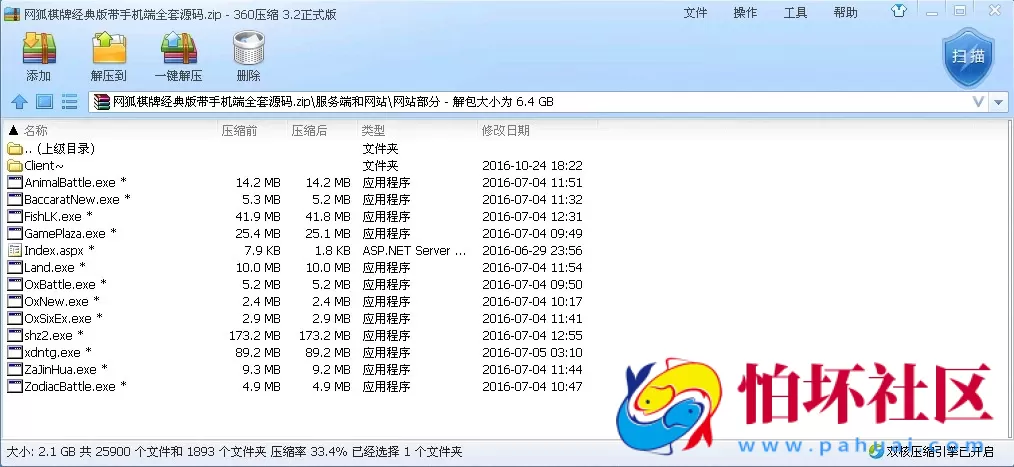Select the "OxNew.exe *" file name
Screen dimensions: 1014x467
pos(62,301)
